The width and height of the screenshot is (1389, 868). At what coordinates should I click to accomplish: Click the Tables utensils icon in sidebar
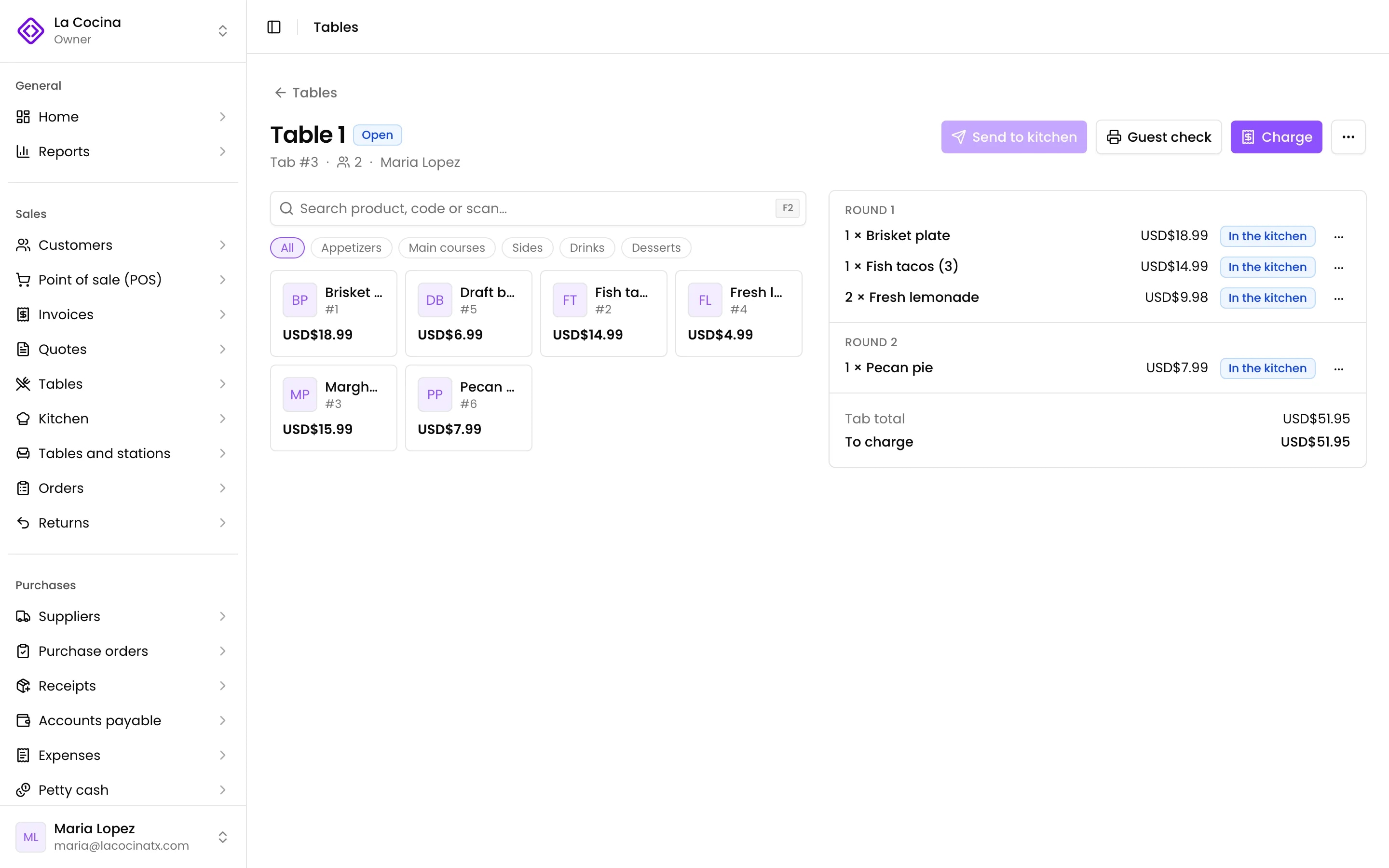pos(23,384)
